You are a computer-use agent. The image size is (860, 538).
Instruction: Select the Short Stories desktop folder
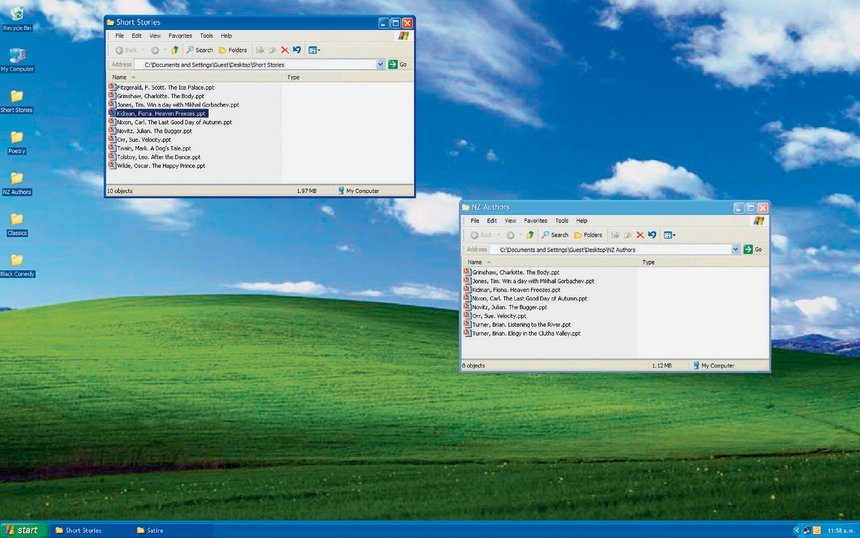point(16,101)
